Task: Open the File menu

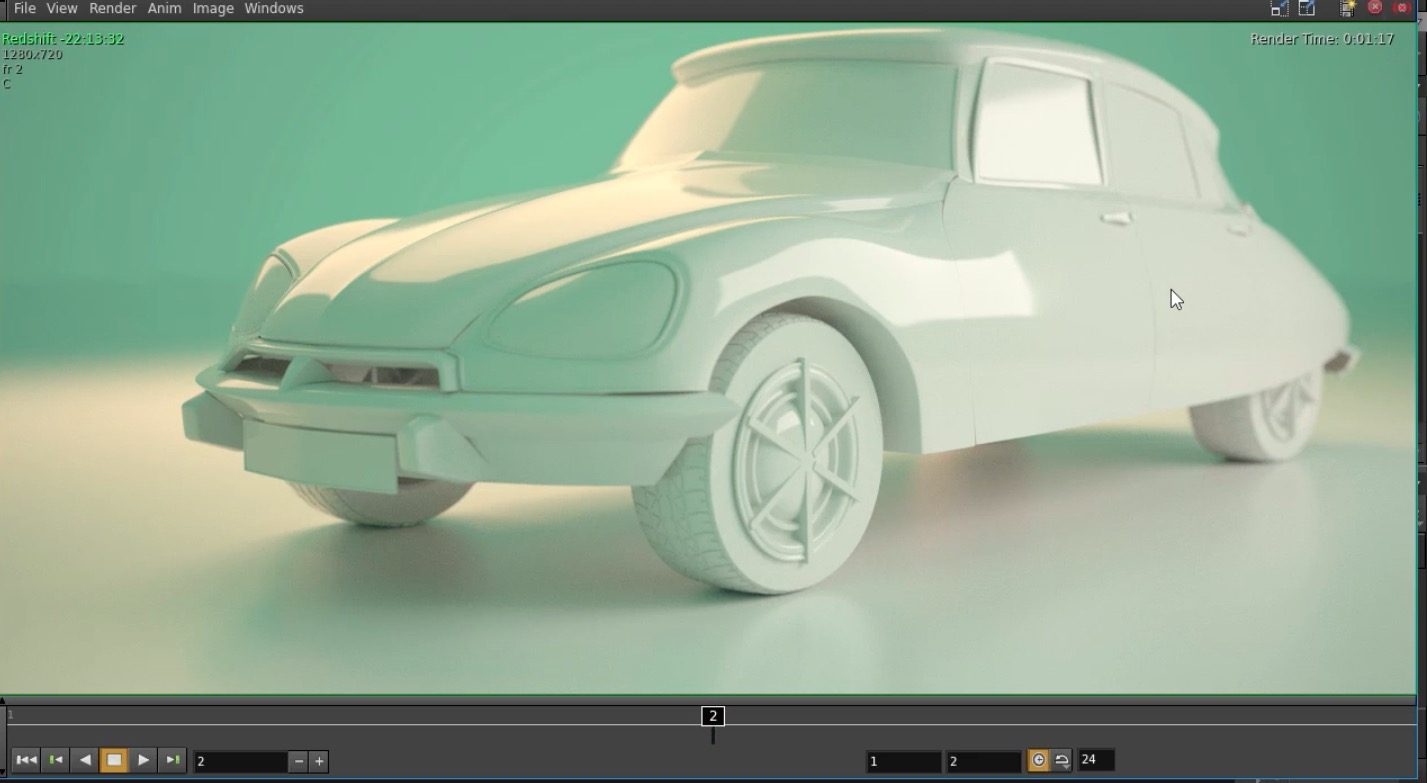Action: click(x=25, y=9)
